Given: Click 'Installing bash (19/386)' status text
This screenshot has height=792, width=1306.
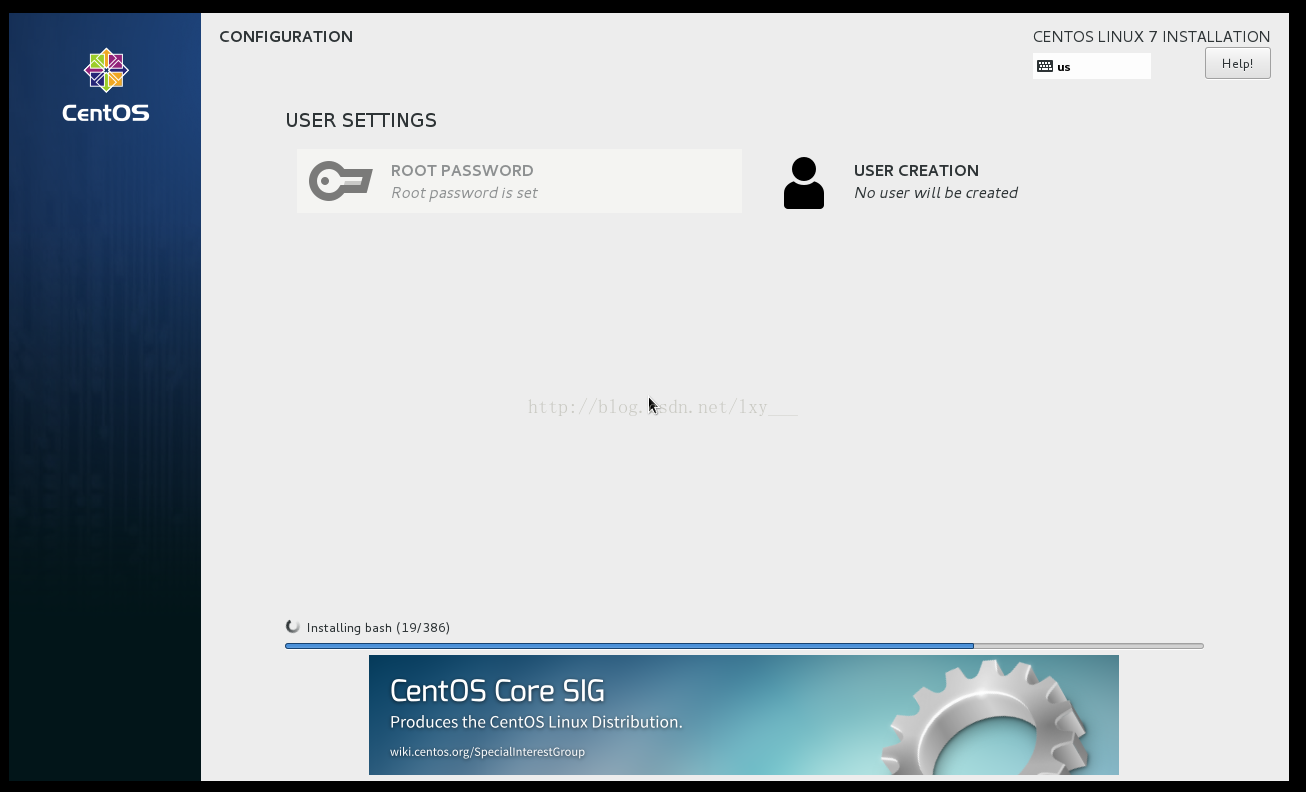Looking at the screenshot, I should [x=378, y=628].
